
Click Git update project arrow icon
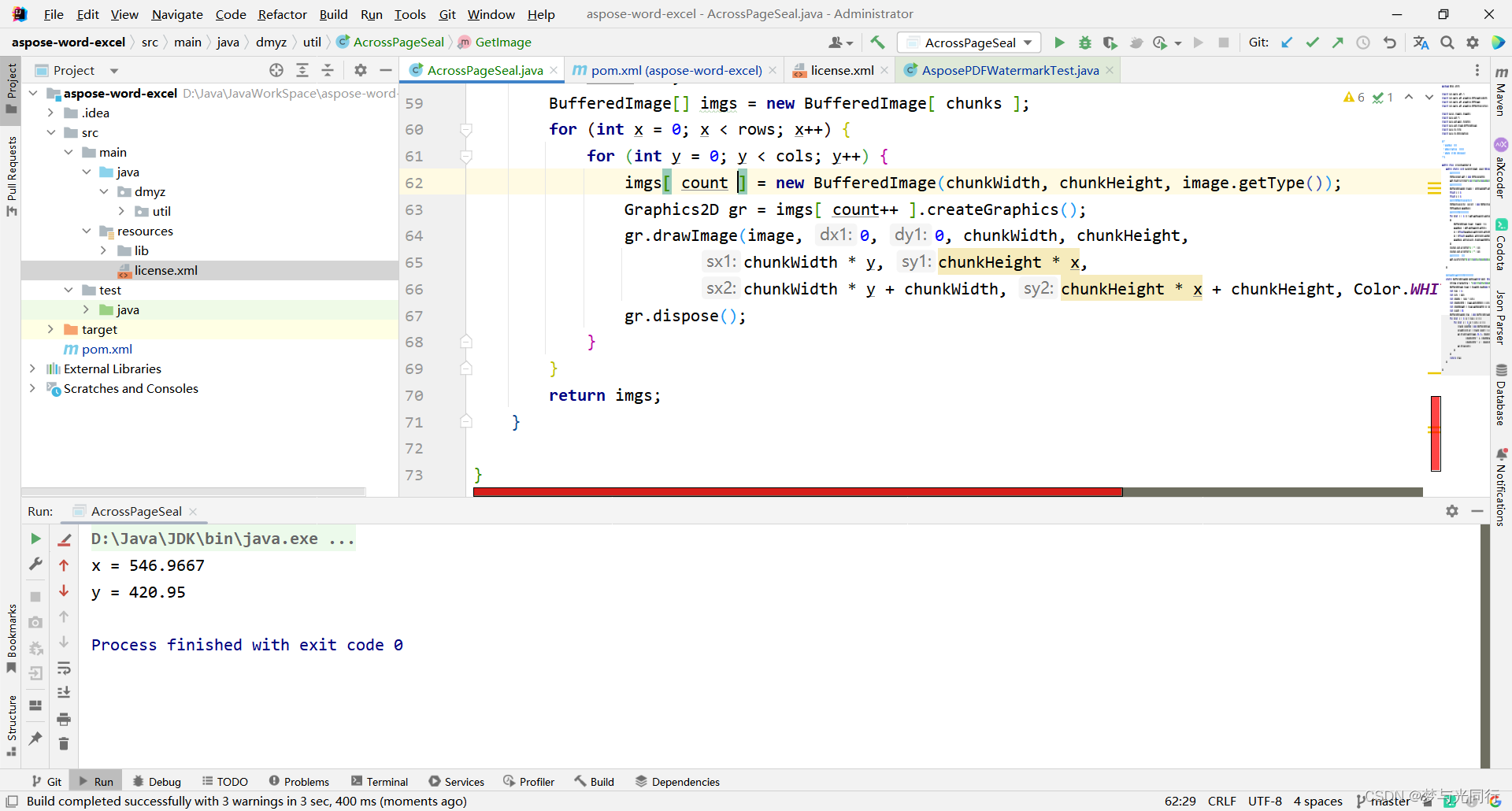pos(1287,43)
